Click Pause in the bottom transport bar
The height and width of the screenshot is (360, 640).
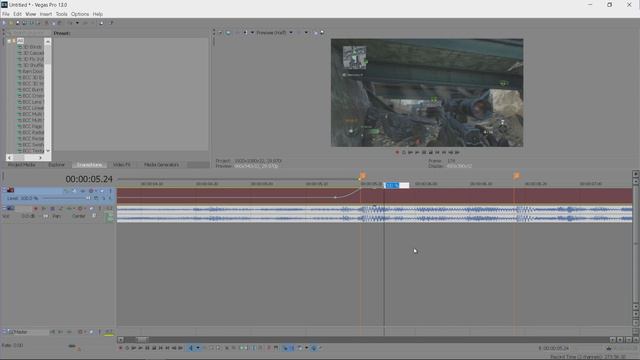147,348
